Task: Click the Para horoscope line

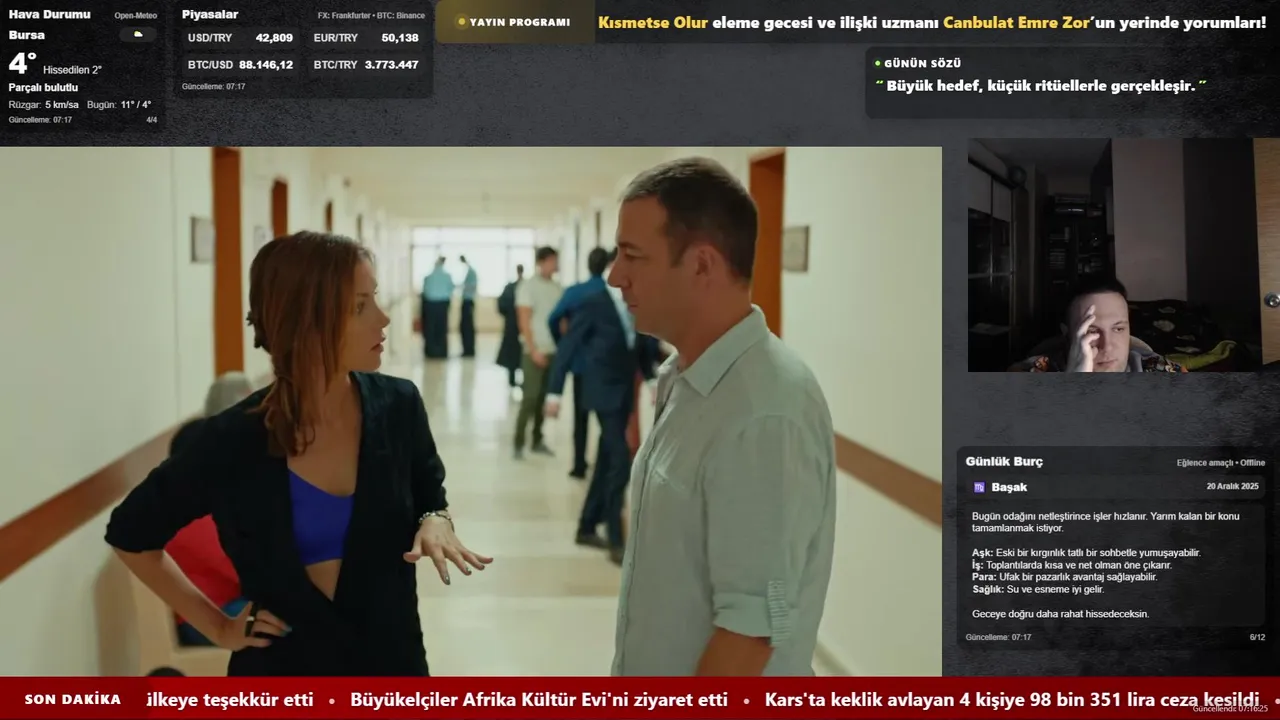Action: pos(1064,577)
